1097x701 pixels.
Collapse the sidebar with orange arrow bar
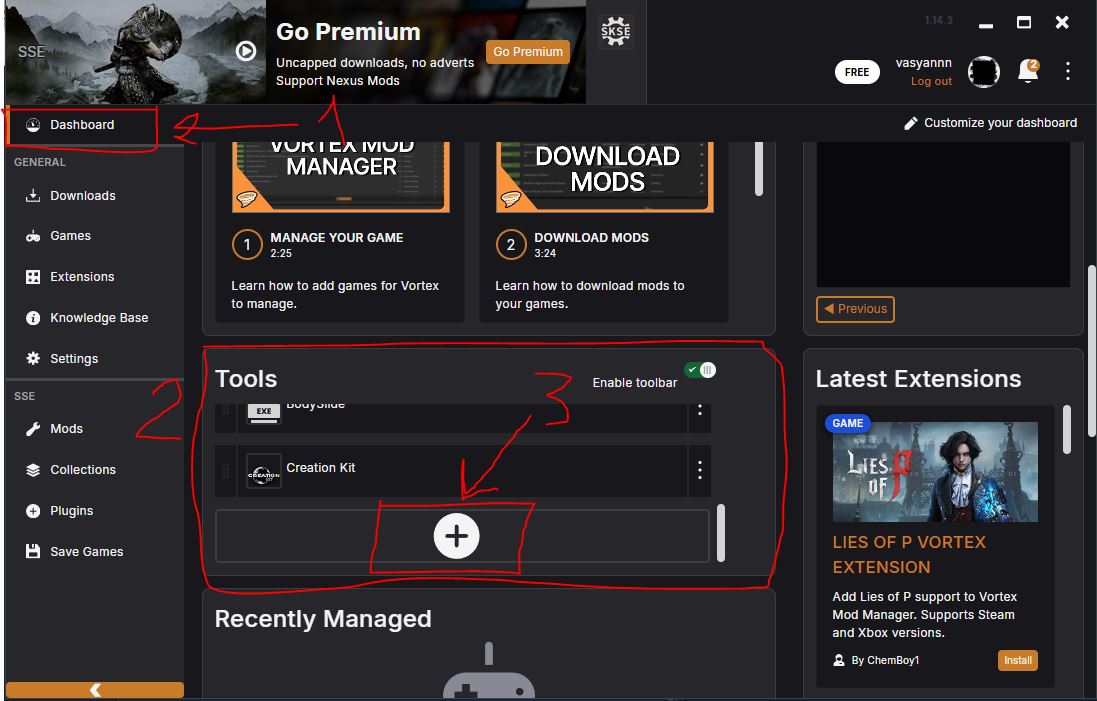coord(94,690)
